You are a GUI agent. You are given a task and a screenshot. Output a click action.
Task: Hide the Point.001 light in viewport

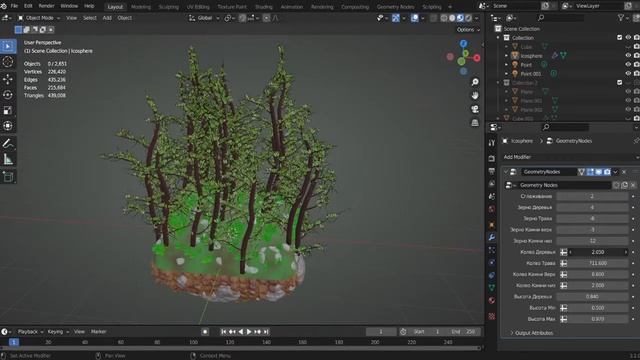coord(628,73)
